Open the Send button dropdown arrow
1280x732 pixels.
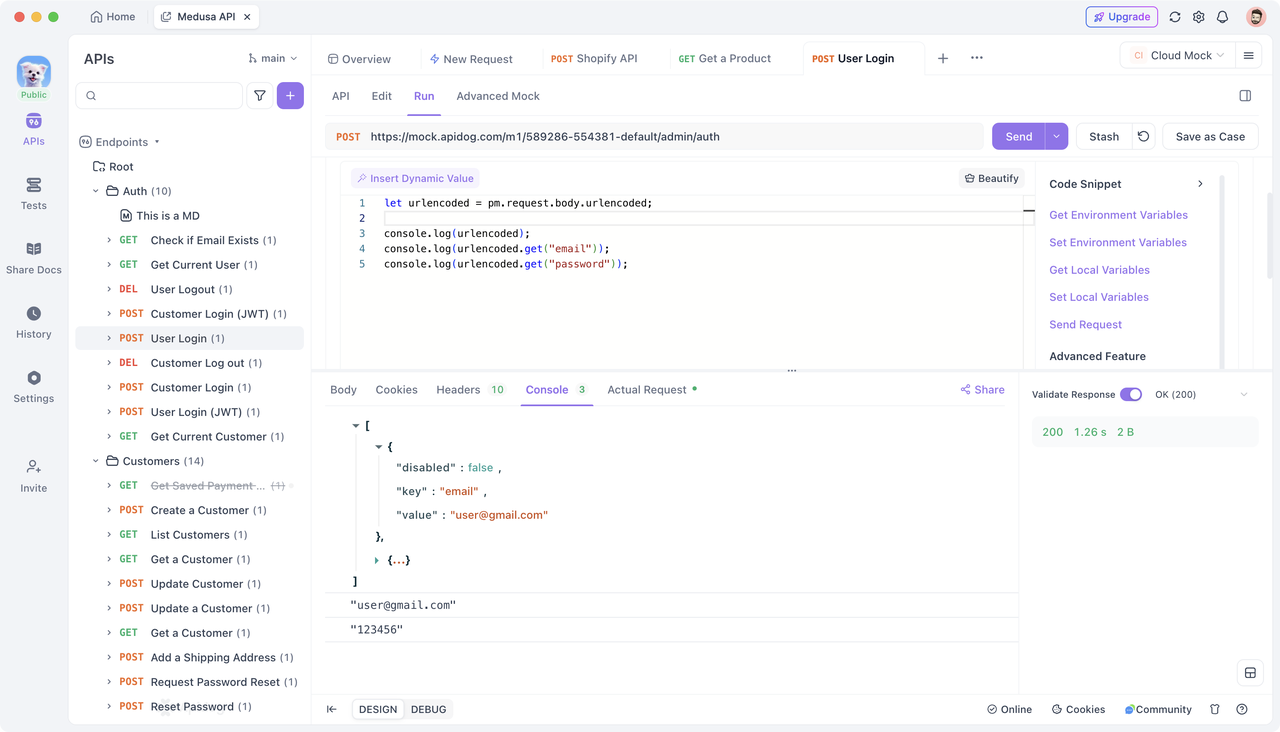click(x=1056, y=136)
